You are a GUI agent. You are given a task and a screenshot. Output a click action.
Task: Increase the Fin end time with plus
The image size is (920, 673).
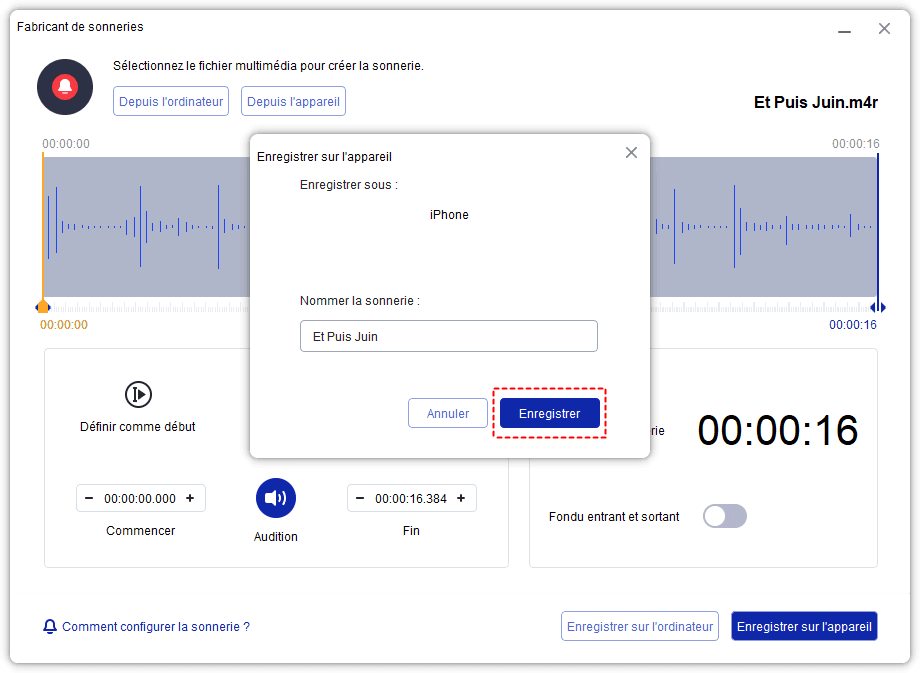(461, 498)
